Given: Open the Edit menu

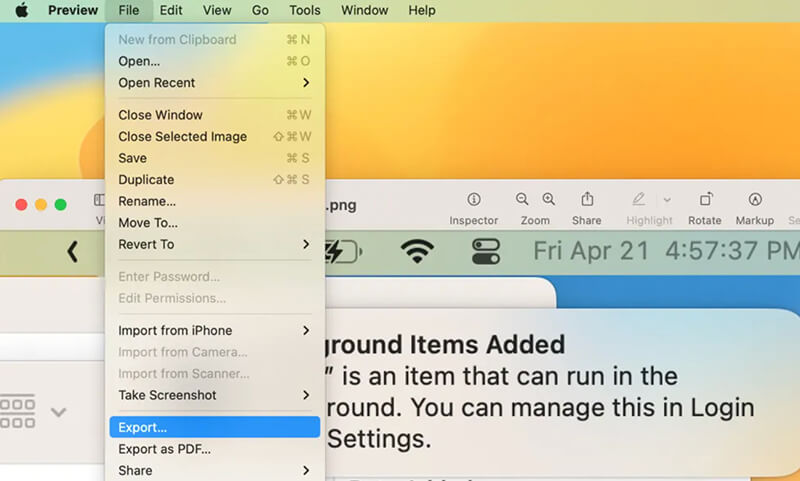Looking at the screenshot, I should [171, 10].
